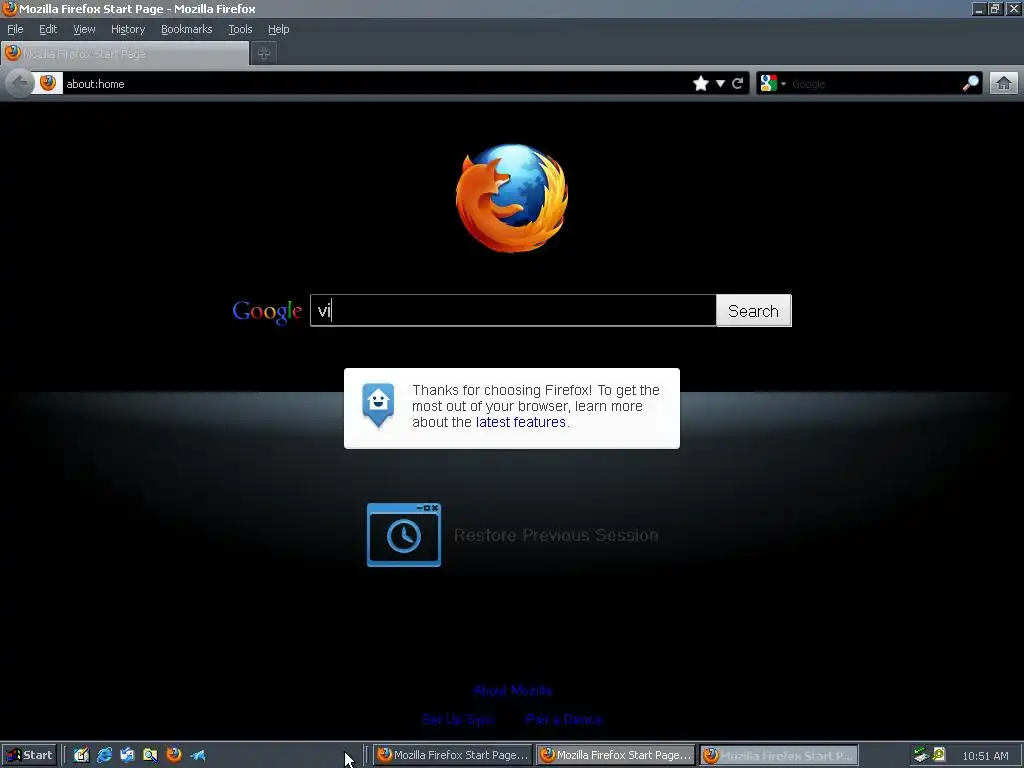The width and height of the screenshot is (1024, 768).
Task: Click the Pair a Device link
Action: 564,719
